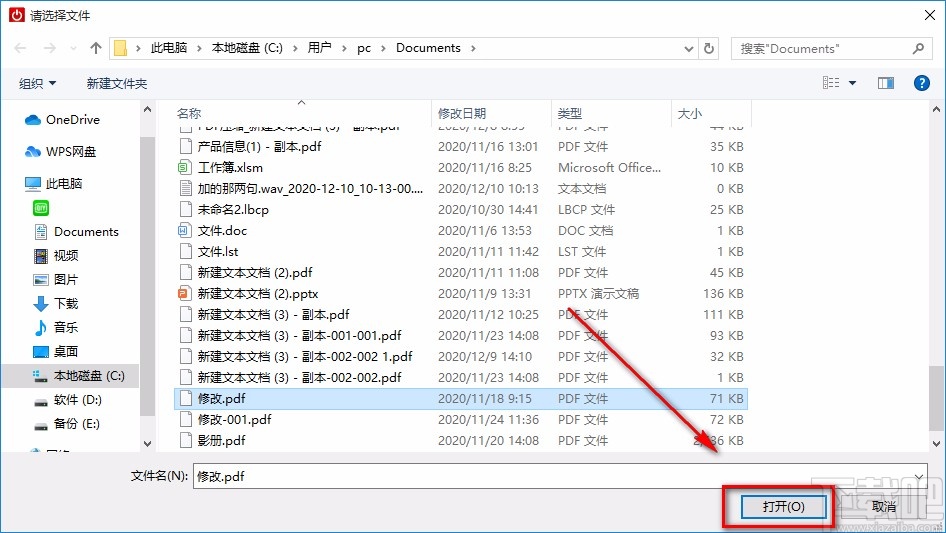The image size is (946, 533).
Task: Sort by 大小 column header
Action: (690, 113)
